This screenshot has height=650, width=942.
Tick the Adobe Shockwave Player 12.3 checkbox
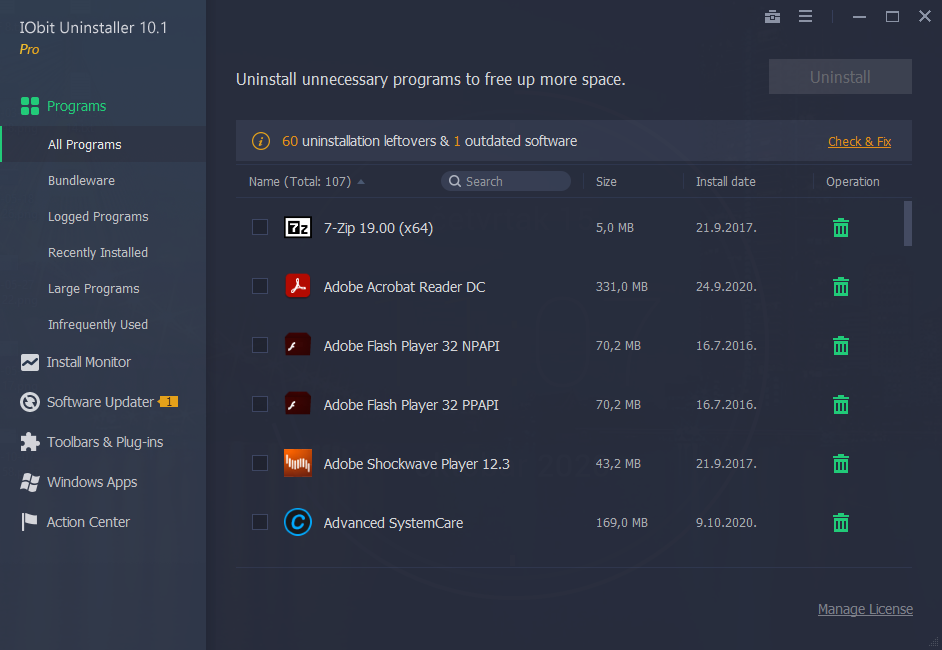[260, 463]
